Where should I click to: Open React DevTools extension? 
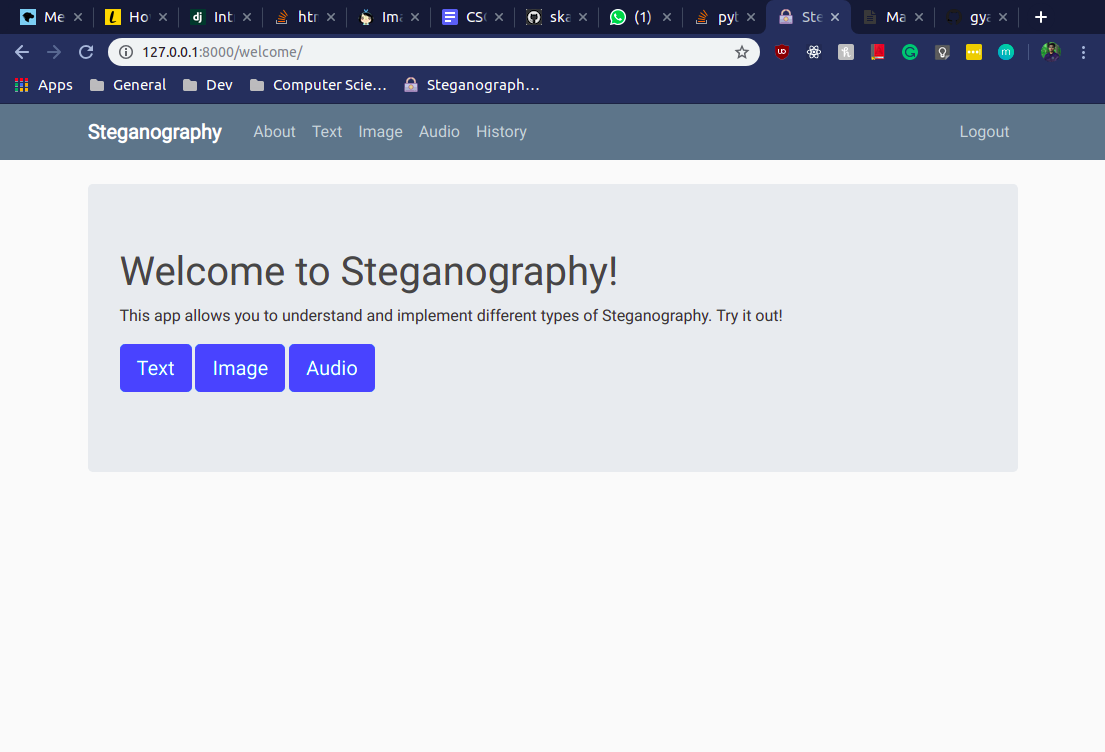814,51
